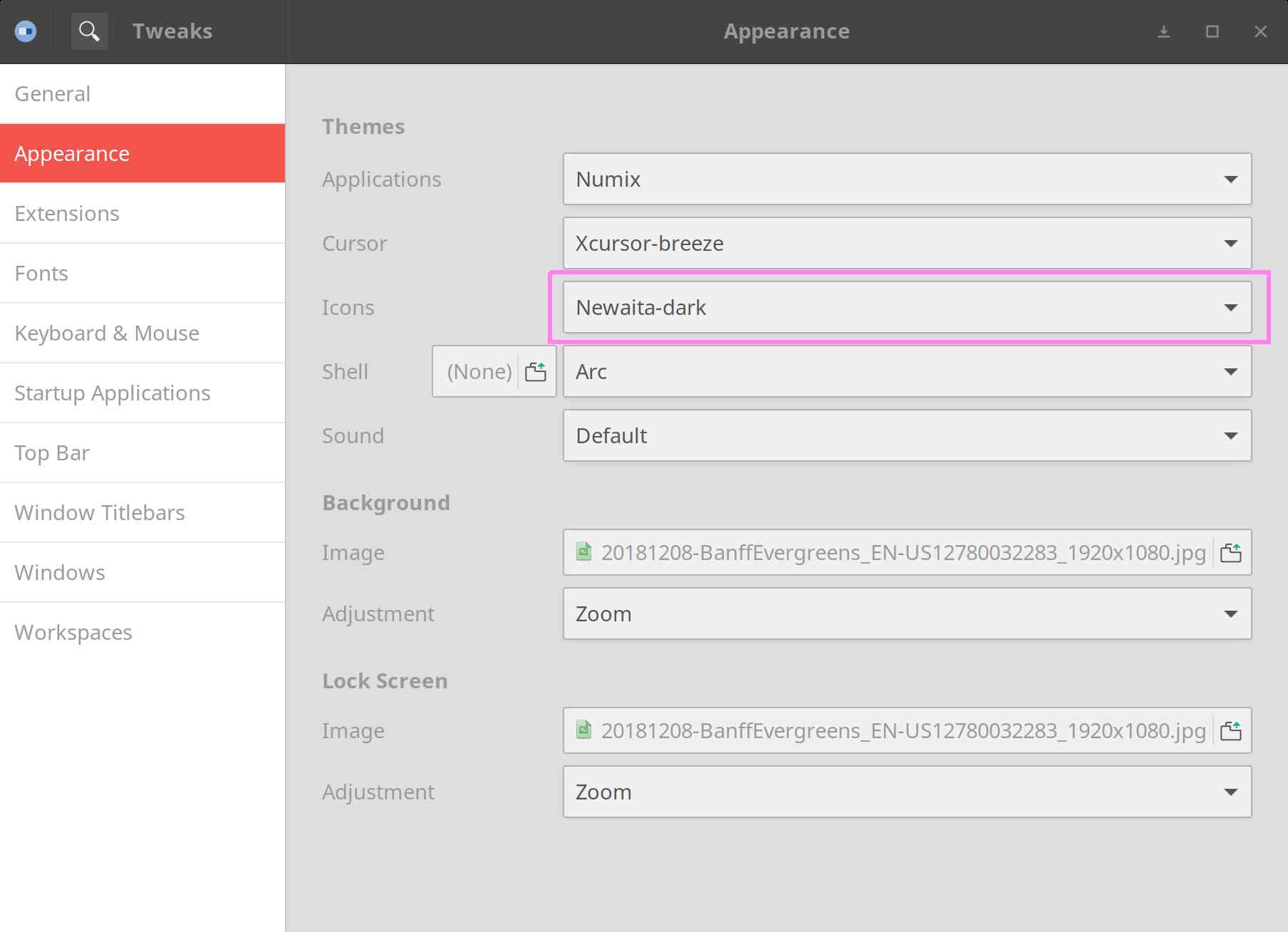Select the General sidebar item
Viewport: 1288px width, 932px height.
tap(142, 93)
